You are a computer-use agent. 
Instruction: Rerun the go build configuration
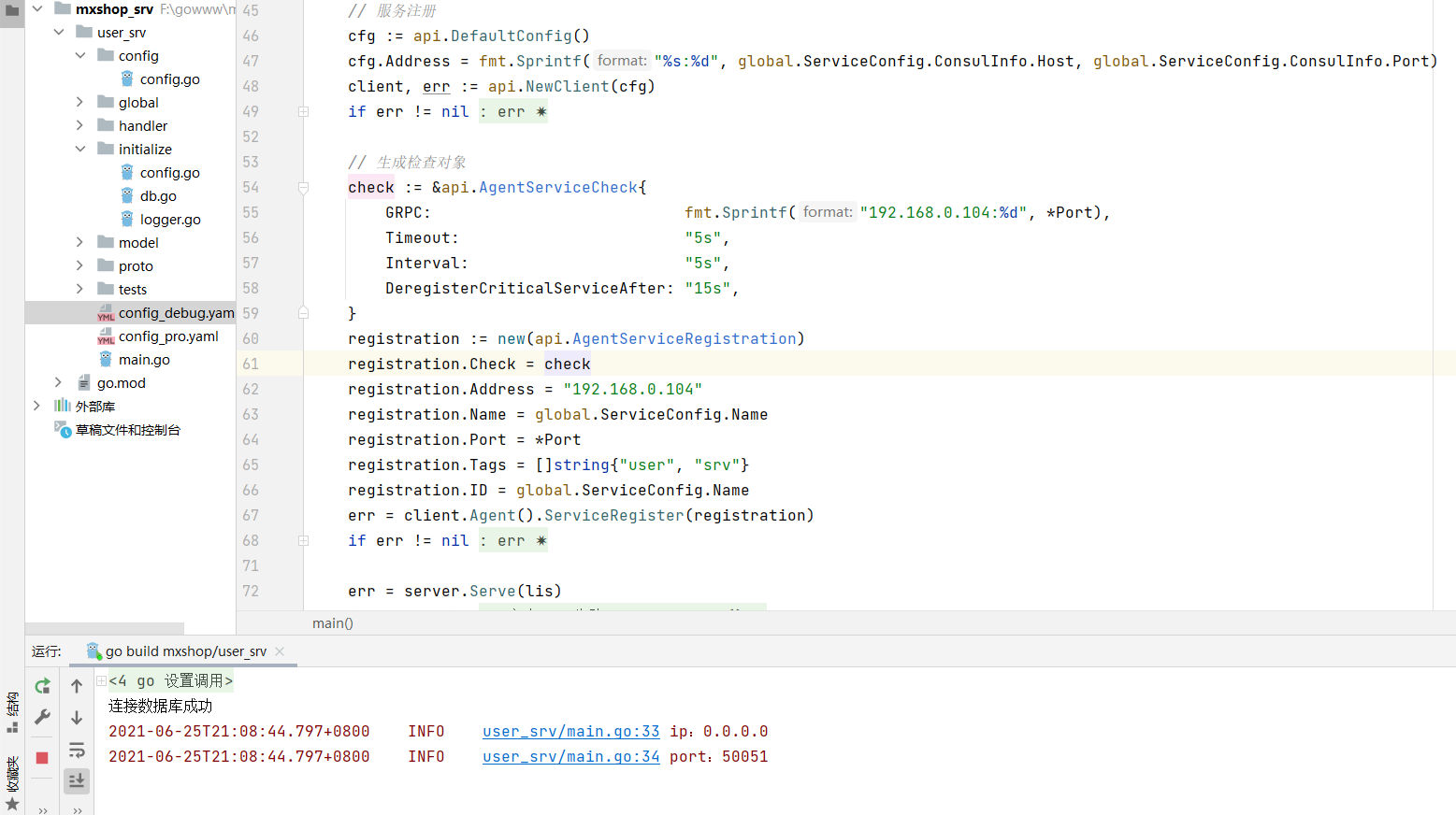42,686
